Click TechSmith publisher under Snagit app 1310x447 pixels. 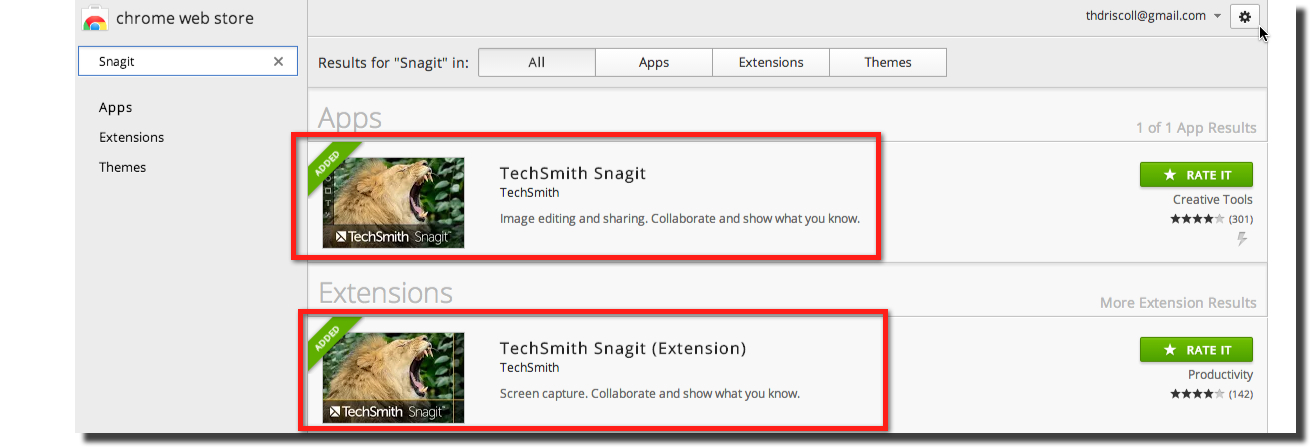coord(529,193)
